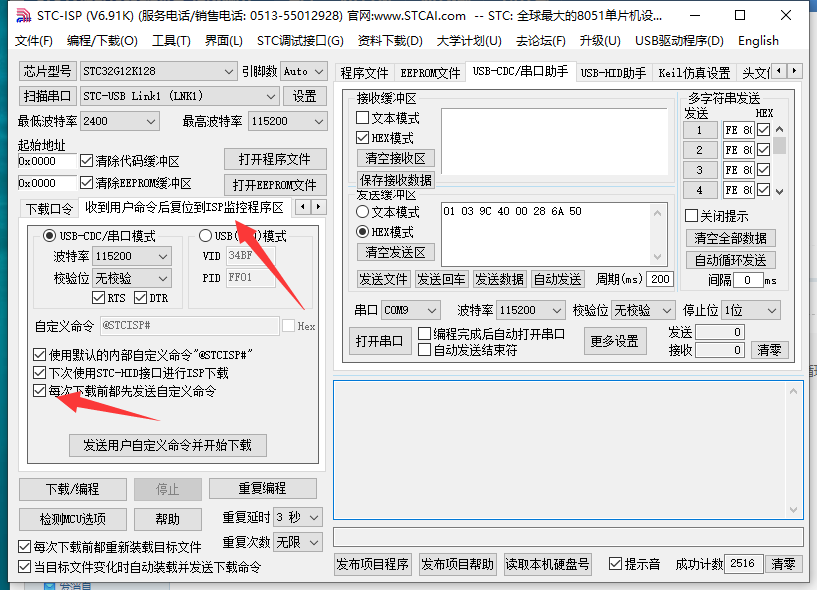Screen dimensions: 817x590
Task: Expand the 最高波特率 115200 dropdown
Action: click(x=288, y=121)
